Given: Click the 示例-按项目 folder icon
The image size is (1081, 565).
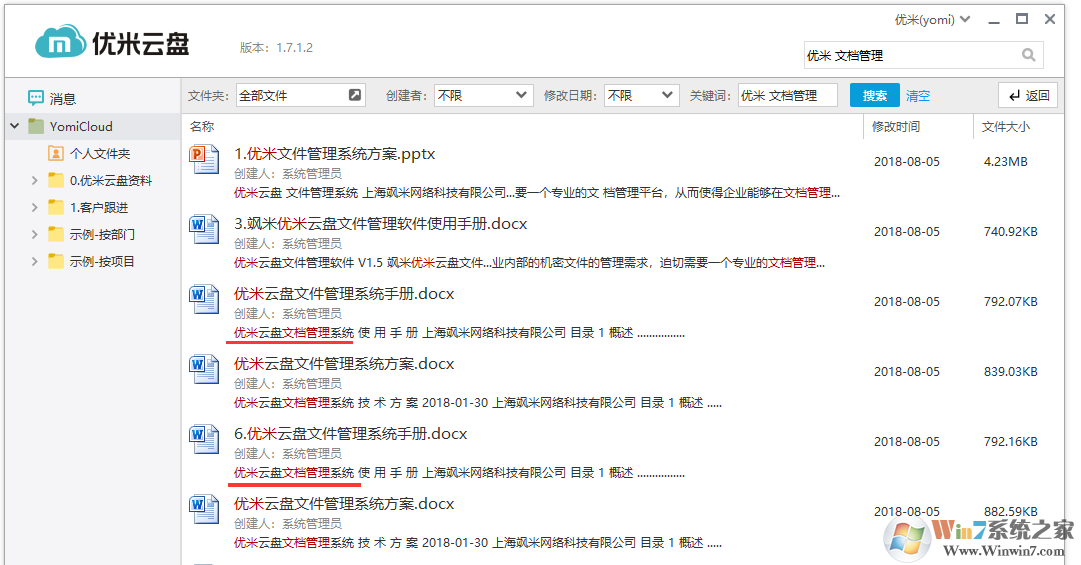Looking at the screenshot, I should (x=56, y=261).
